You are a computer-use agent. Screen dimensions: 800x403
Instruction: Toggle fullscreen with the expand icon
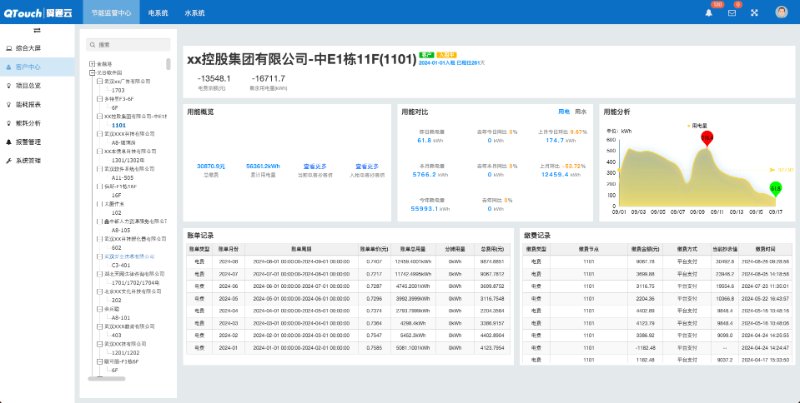(754, 12)
